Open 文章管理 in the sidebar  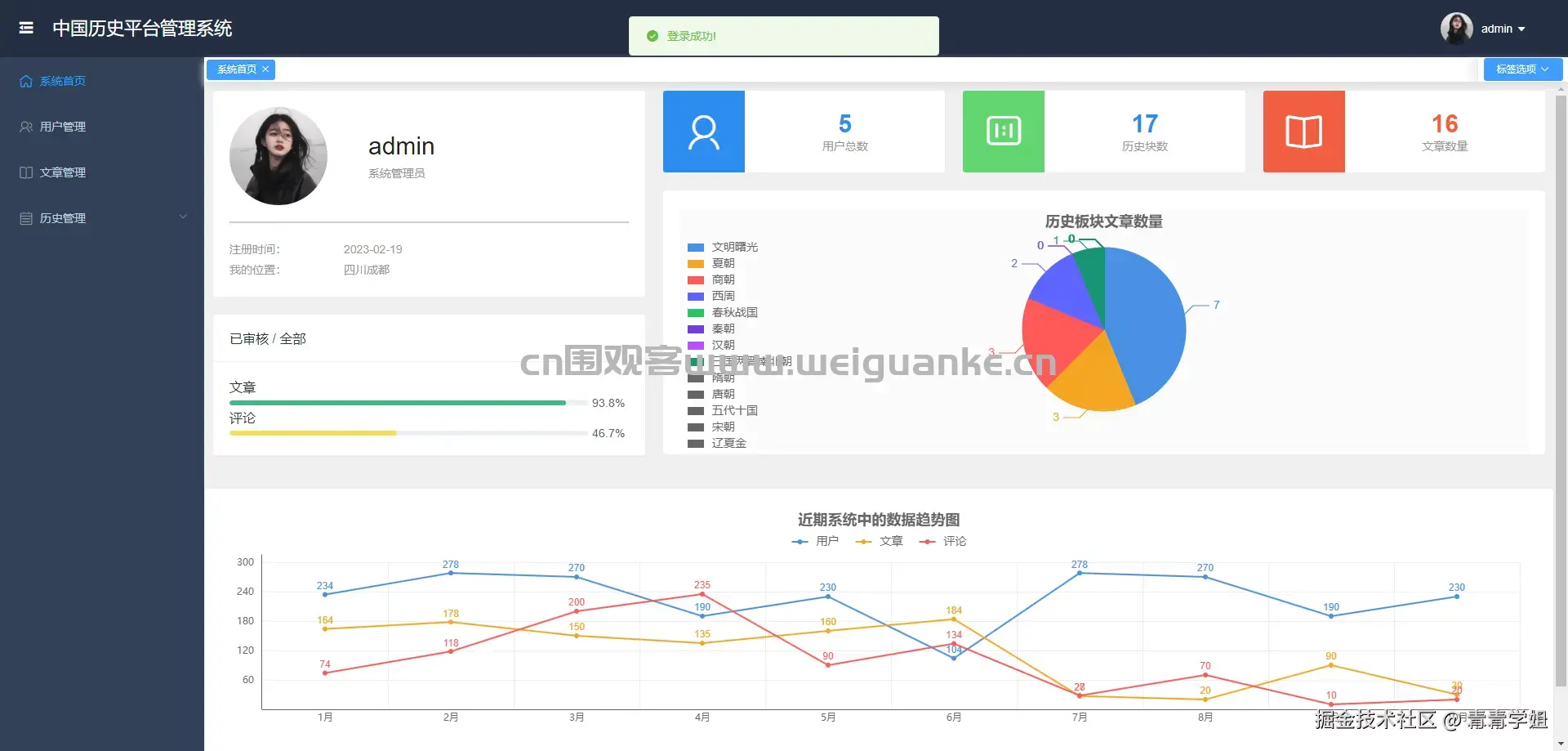[x=102, y=172]
